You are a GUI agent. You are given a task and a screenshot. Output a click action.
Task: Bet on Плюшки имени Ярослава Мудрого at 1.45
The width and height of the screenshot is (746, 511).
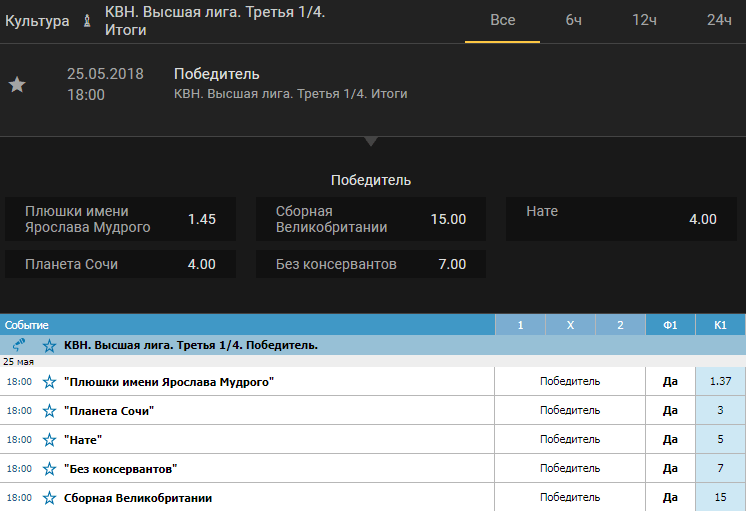click(x=120, y=219)
